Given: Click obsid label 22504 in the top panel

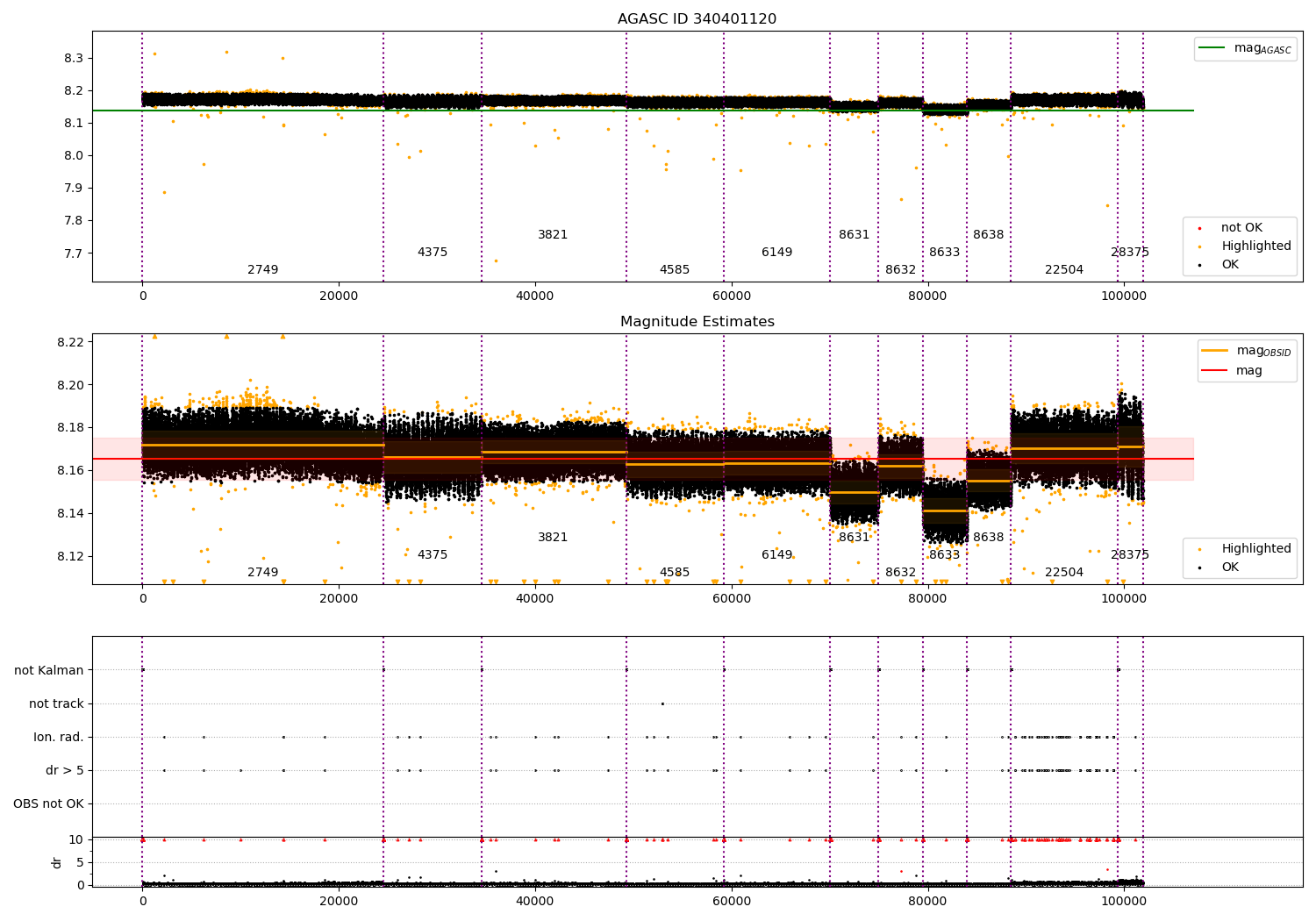Looking at the screenshot, I should [x=1064, y=270].
